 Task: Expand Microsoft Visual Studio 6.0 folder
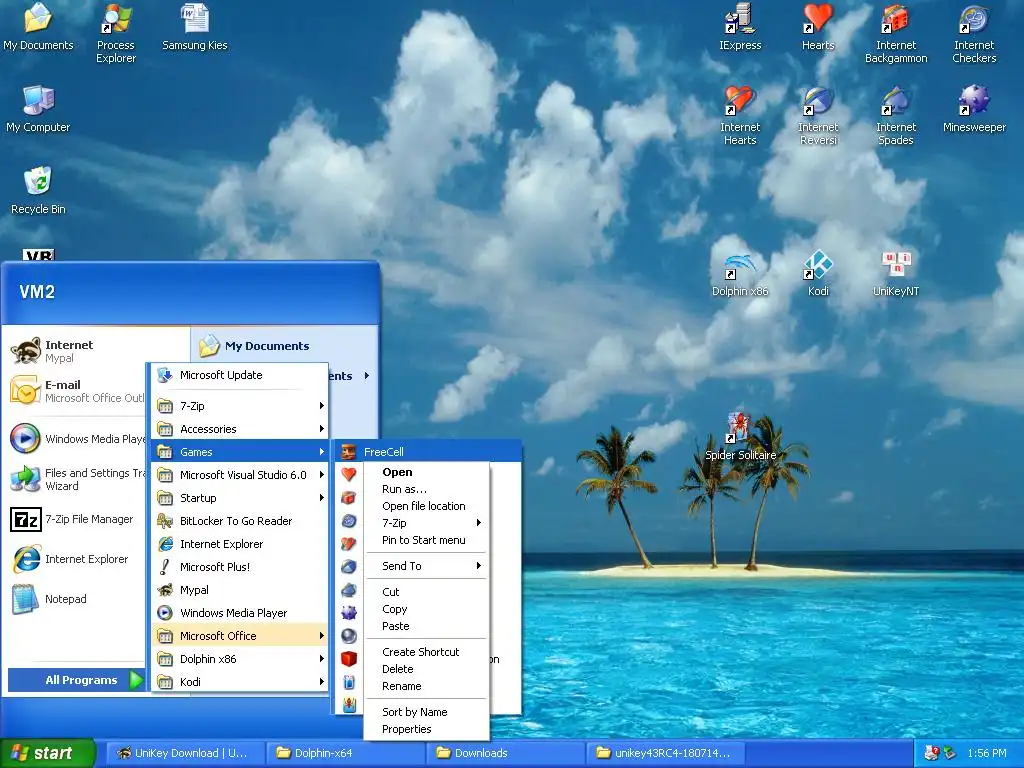(240, 475)
